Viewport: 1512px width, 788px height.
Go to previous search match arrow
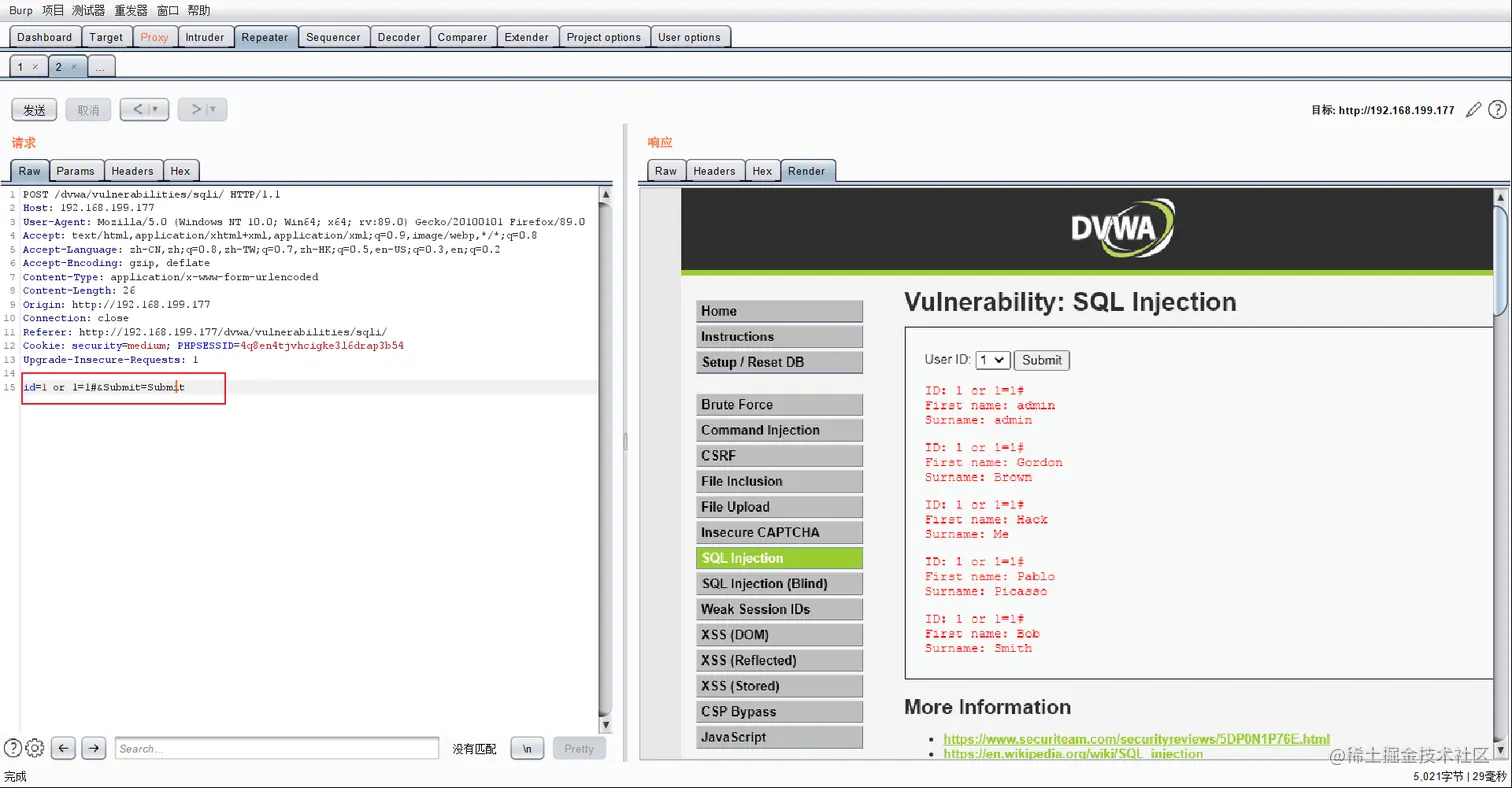tap(63, 747)
